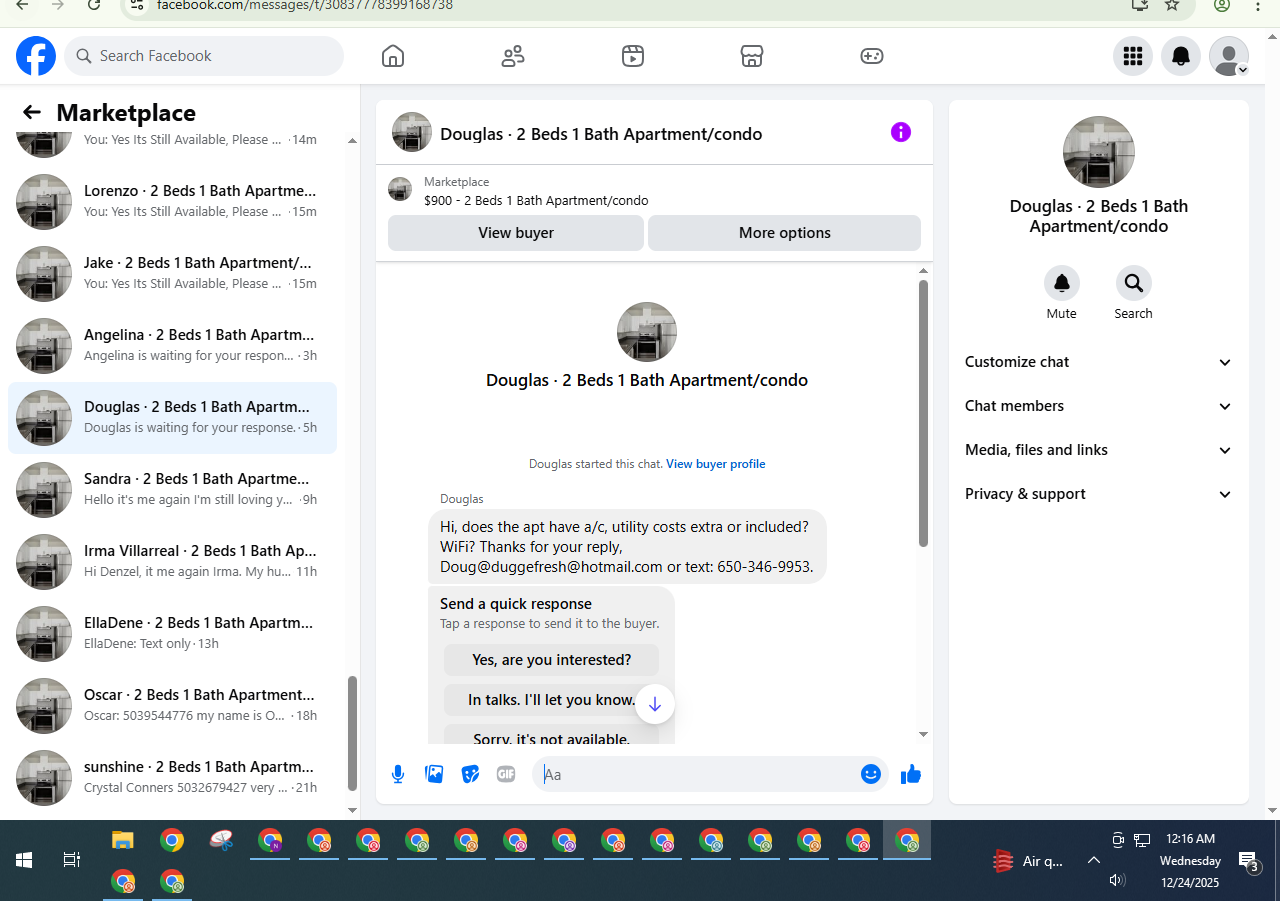Image resolution: width=1280 pixels, height=901 pixels.
Task: Open the Lorenzo conversation
Action: pos(172,202)
